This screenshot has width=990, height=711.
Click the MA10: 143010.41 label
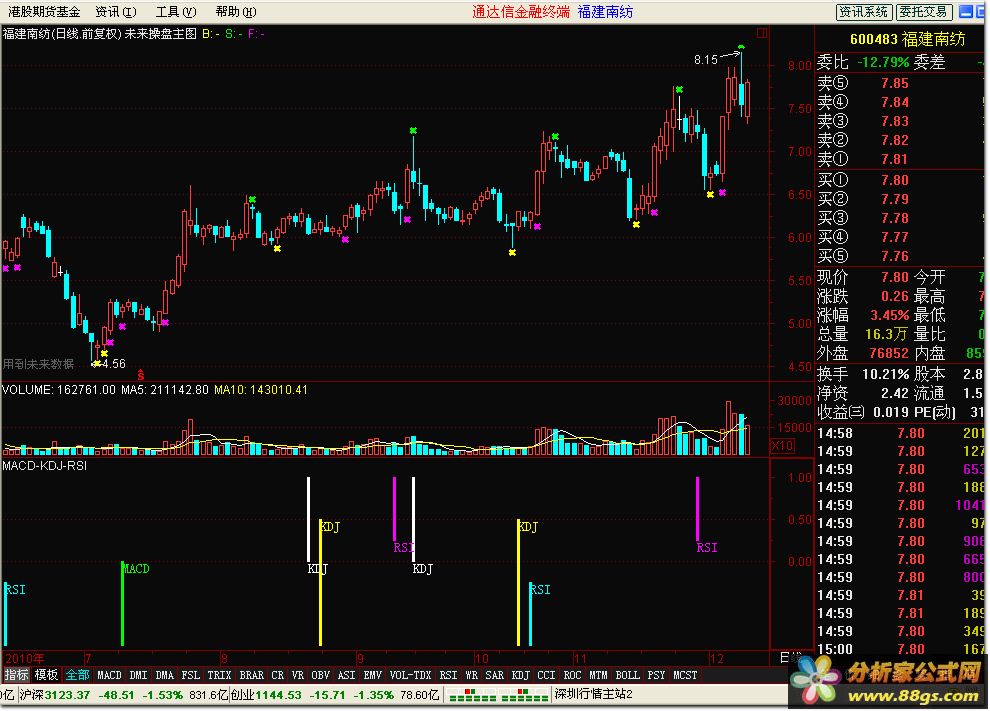[261, 390]
